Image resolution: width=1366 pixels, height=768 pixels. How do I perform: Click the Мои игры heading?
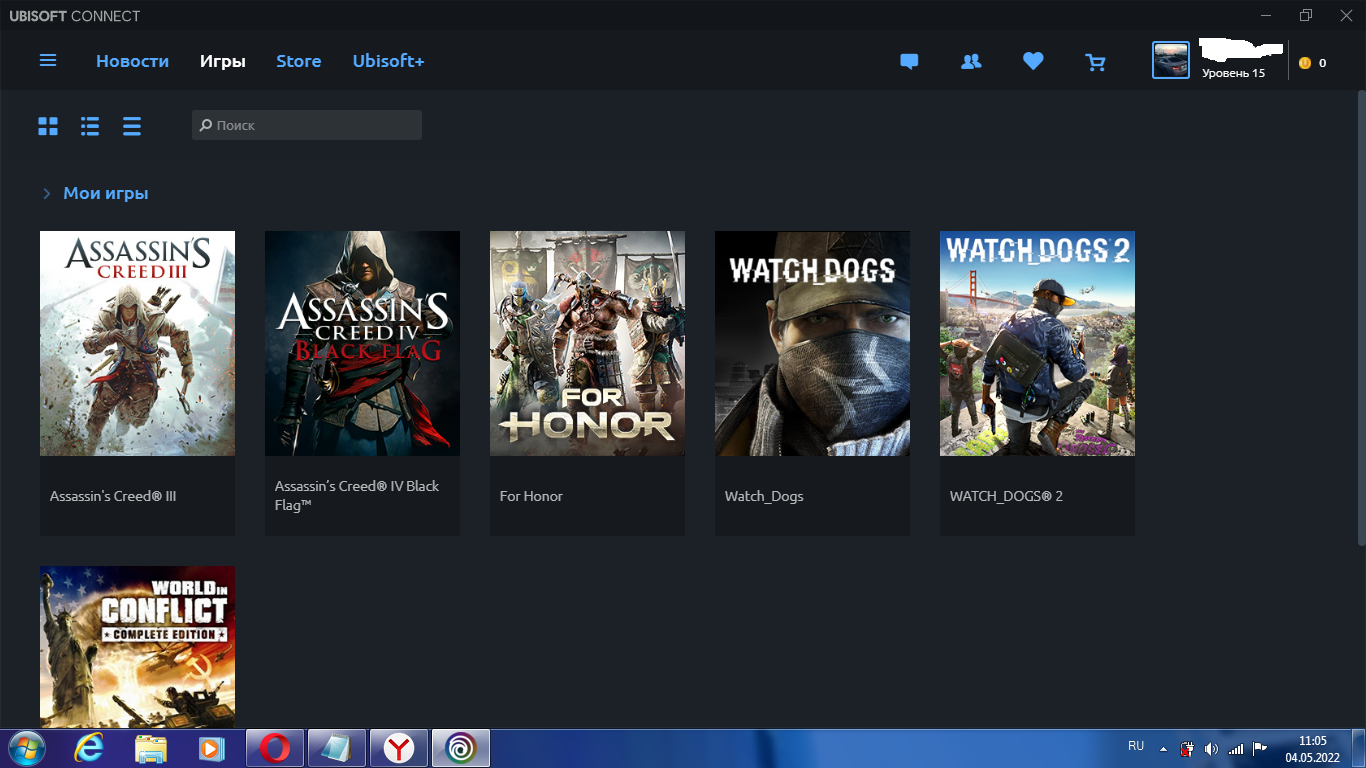(106, 193)
